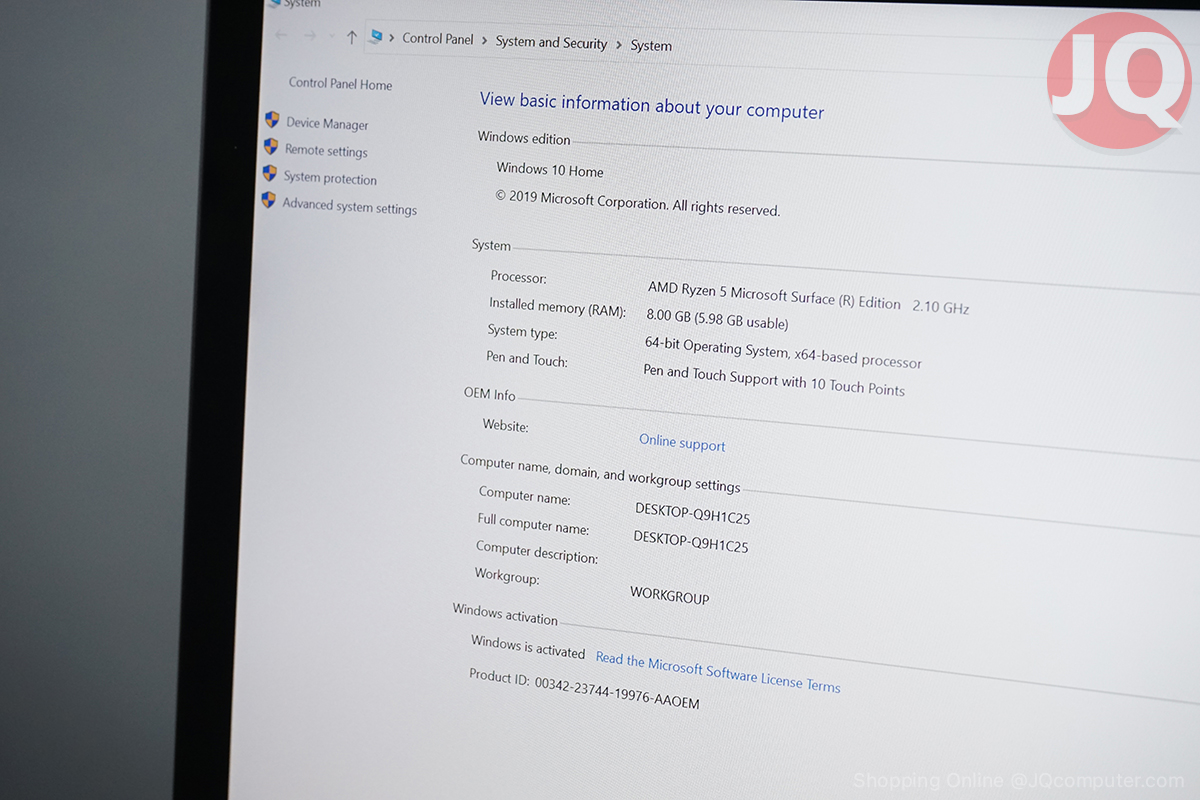Click the Computer description label
Viewport: 1200px width, 800px height.
pyautogui.click(x=536, y=552)
